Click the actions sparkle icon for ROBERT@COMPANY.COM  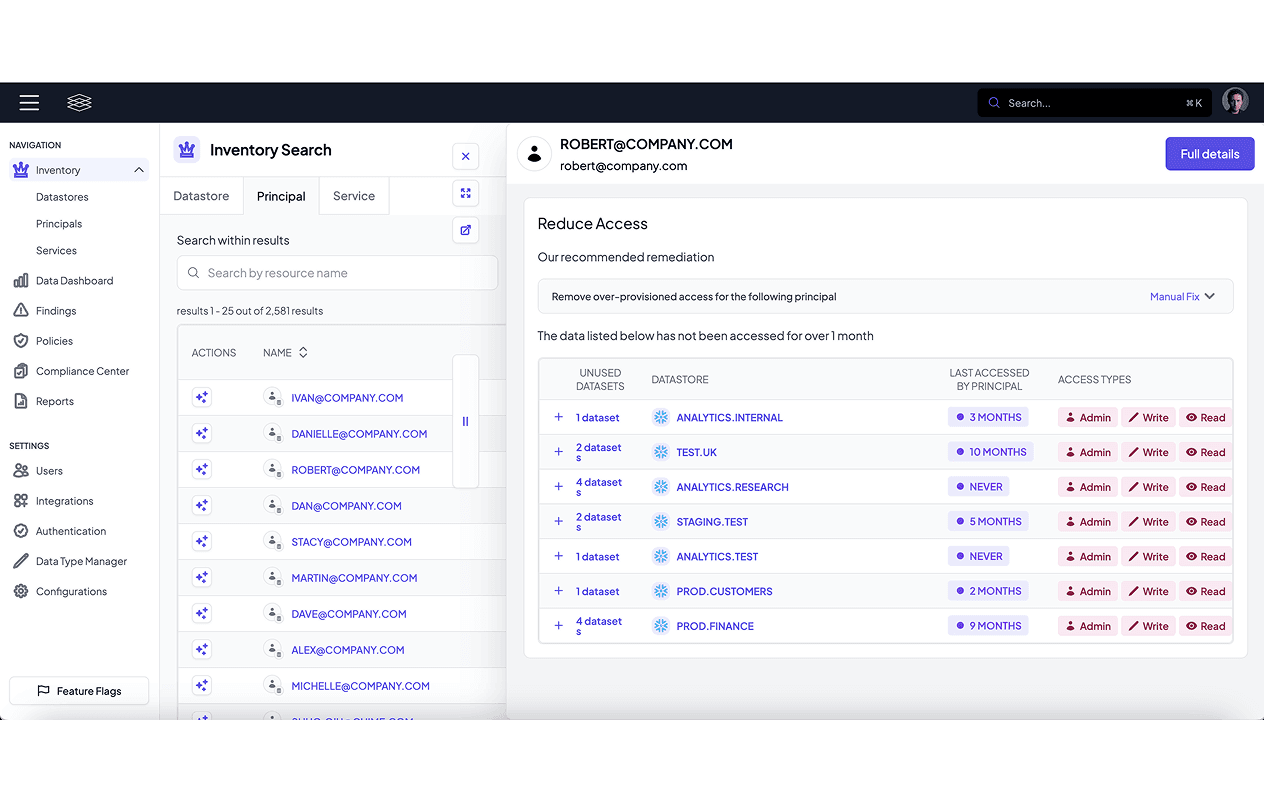tap(202, 469)
